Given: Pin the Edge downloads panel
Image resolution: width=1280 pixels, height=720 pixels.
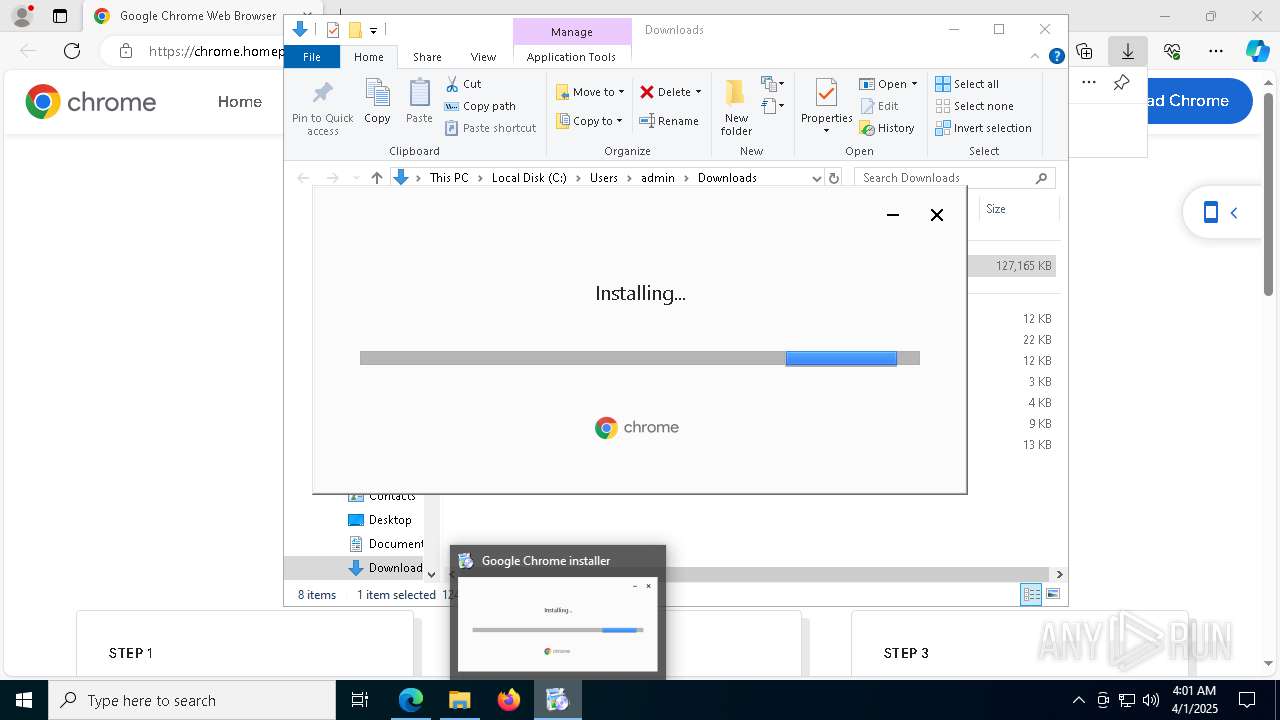Looking at the screenshot, I should click(1121, 83).
